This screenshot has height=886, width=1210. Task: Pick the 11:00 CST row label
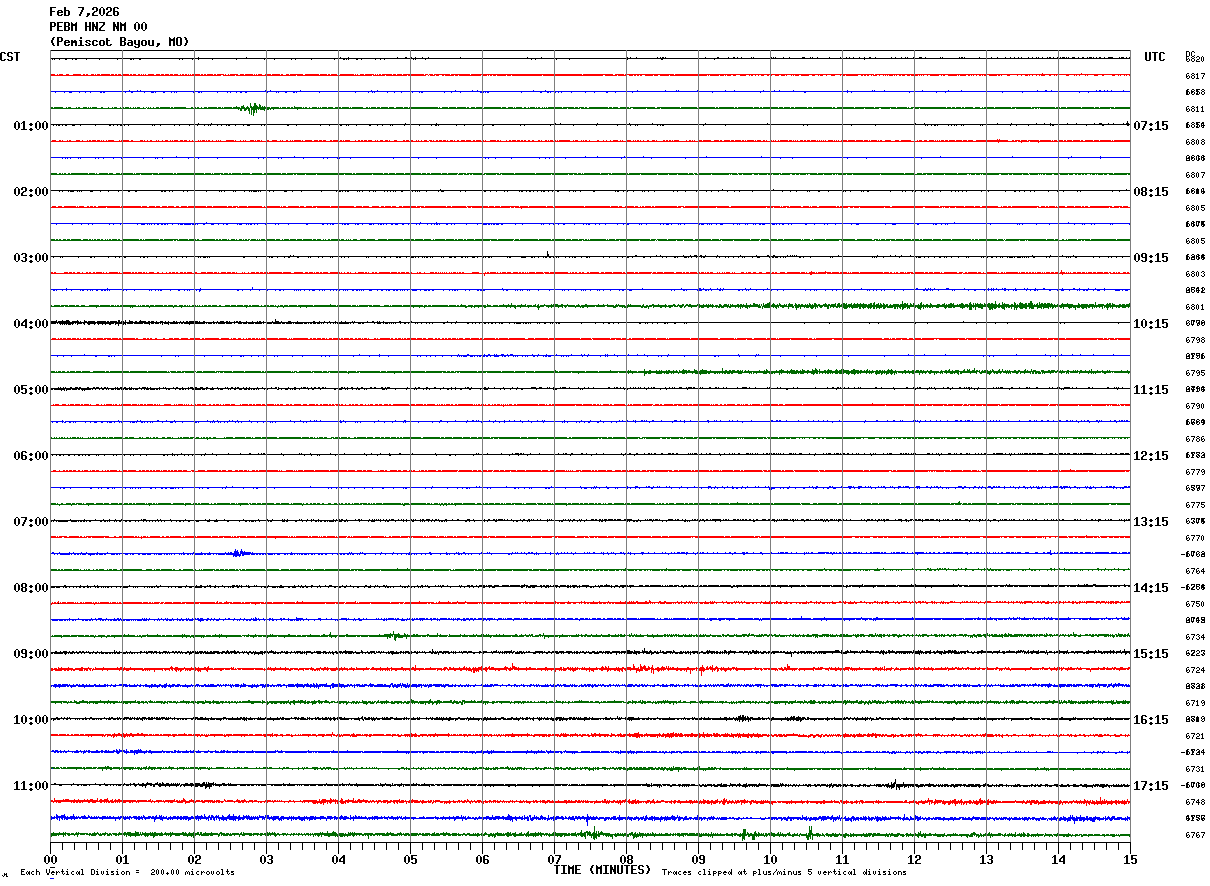(30, 786)
